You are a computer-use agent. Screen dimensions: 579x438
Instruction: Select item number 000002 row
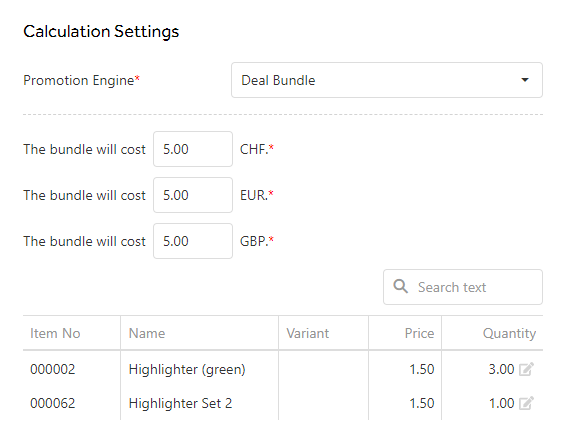click(283, 369)
